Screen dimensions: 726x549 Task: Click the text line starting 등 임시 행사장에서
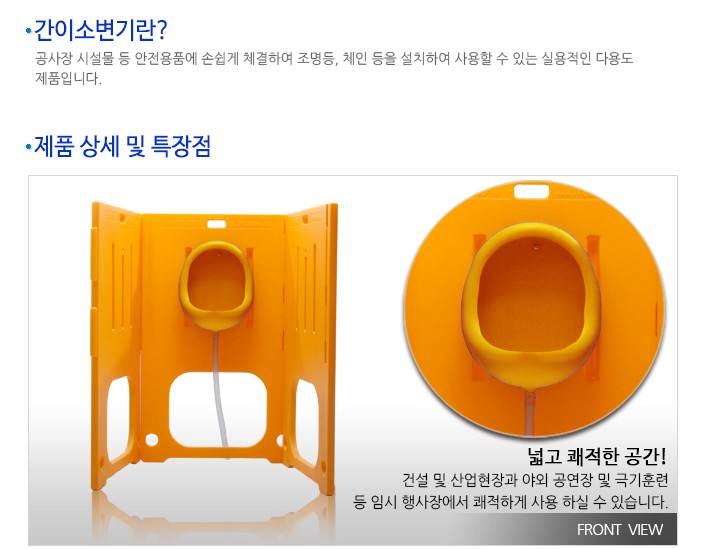(x=510, y=502)
